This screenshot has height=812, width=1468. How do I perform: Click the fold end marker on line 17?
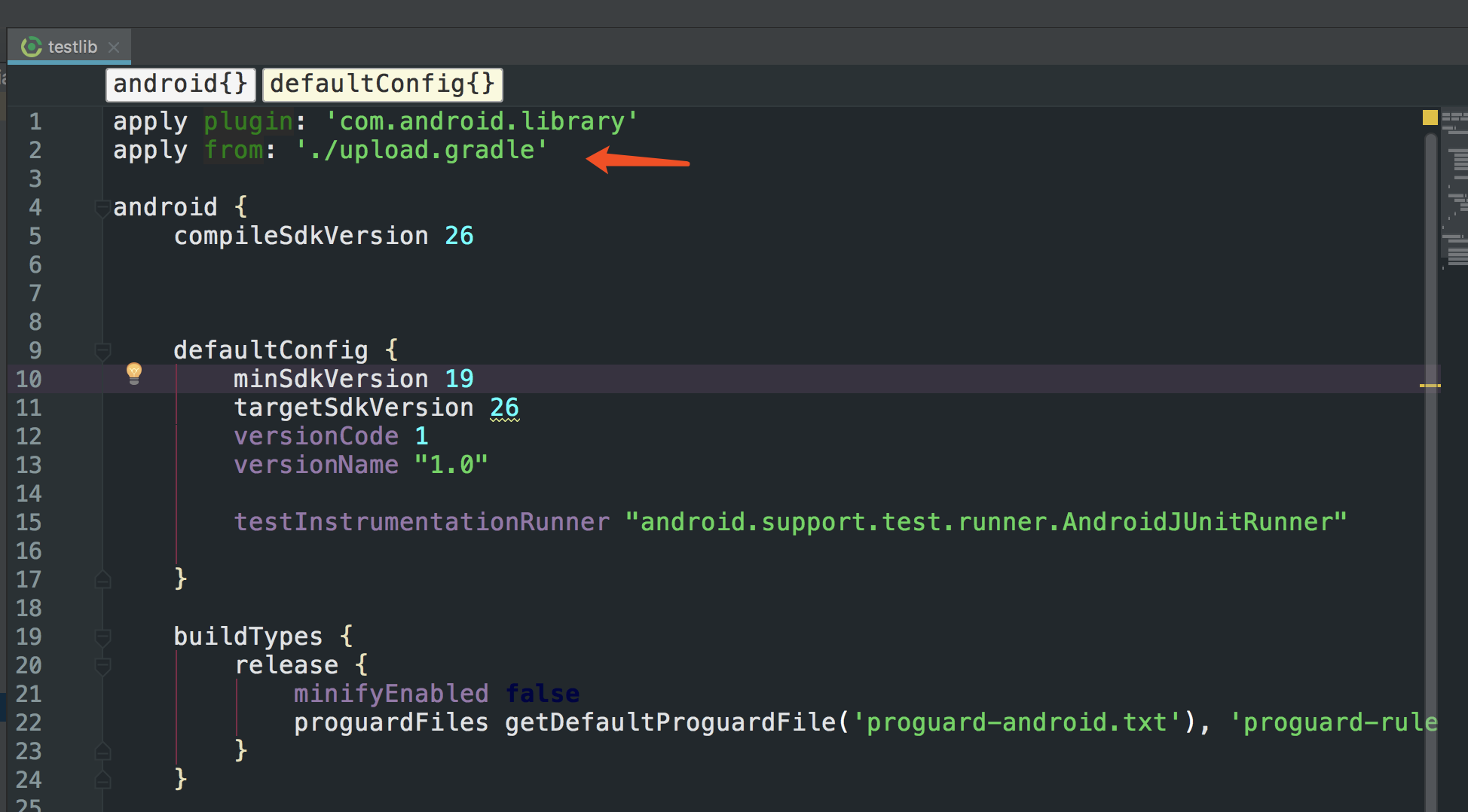tap(102, 580)
